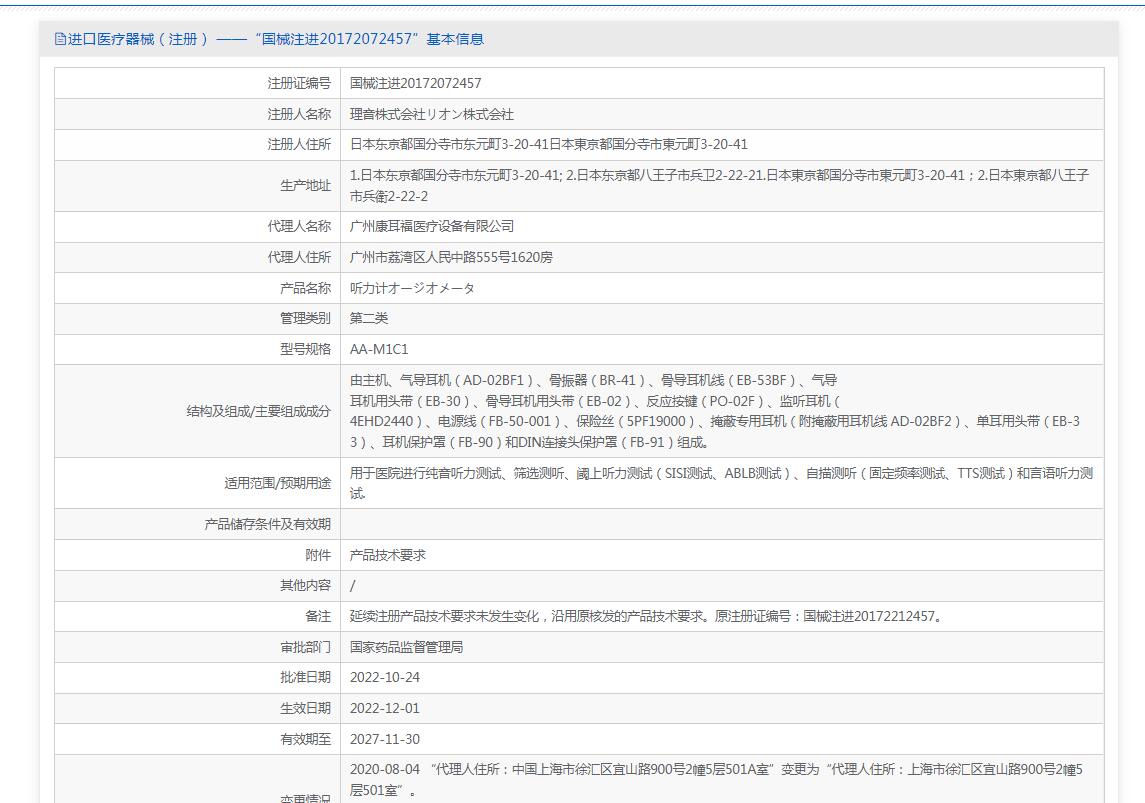Select agent name 广州康耳福医疗设备有限公司
The image size is (1145, 803).
tap(431, 227)
